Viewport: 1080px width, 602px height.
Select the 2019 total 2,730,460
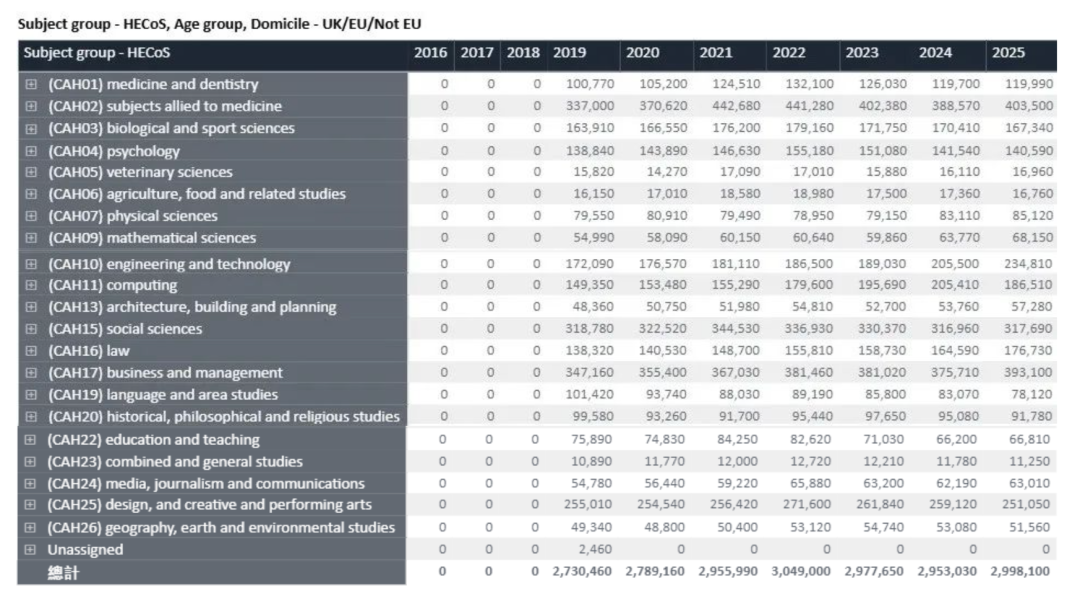point(582,572)
